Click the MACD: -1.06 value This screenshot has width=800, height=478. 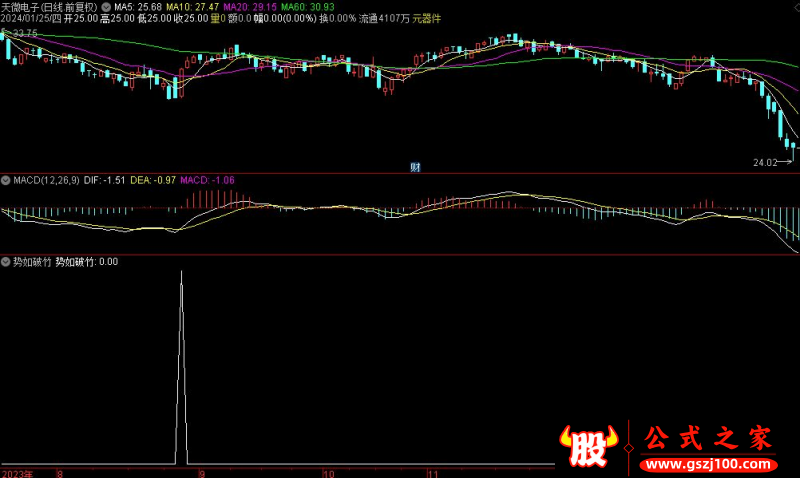click(x=208, y=180)
